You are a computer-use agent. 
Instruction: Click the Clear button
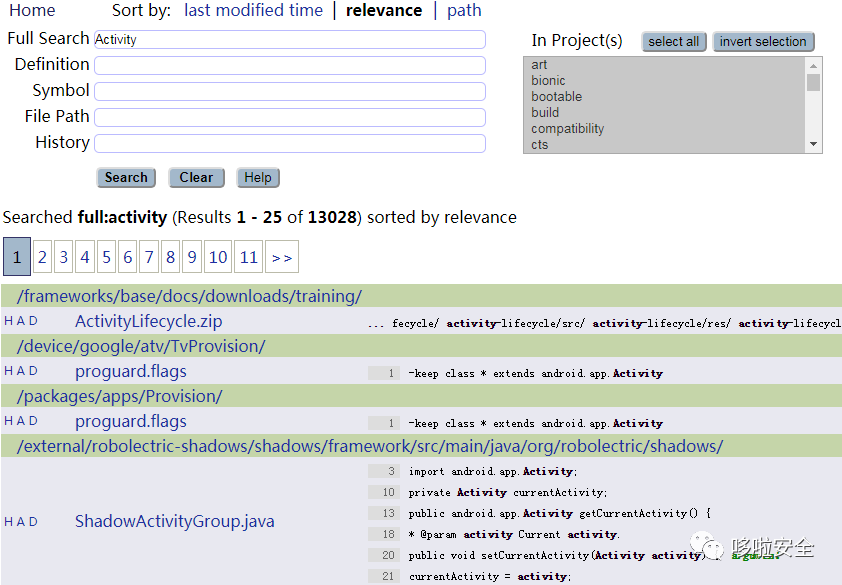[x=196, y=178]
